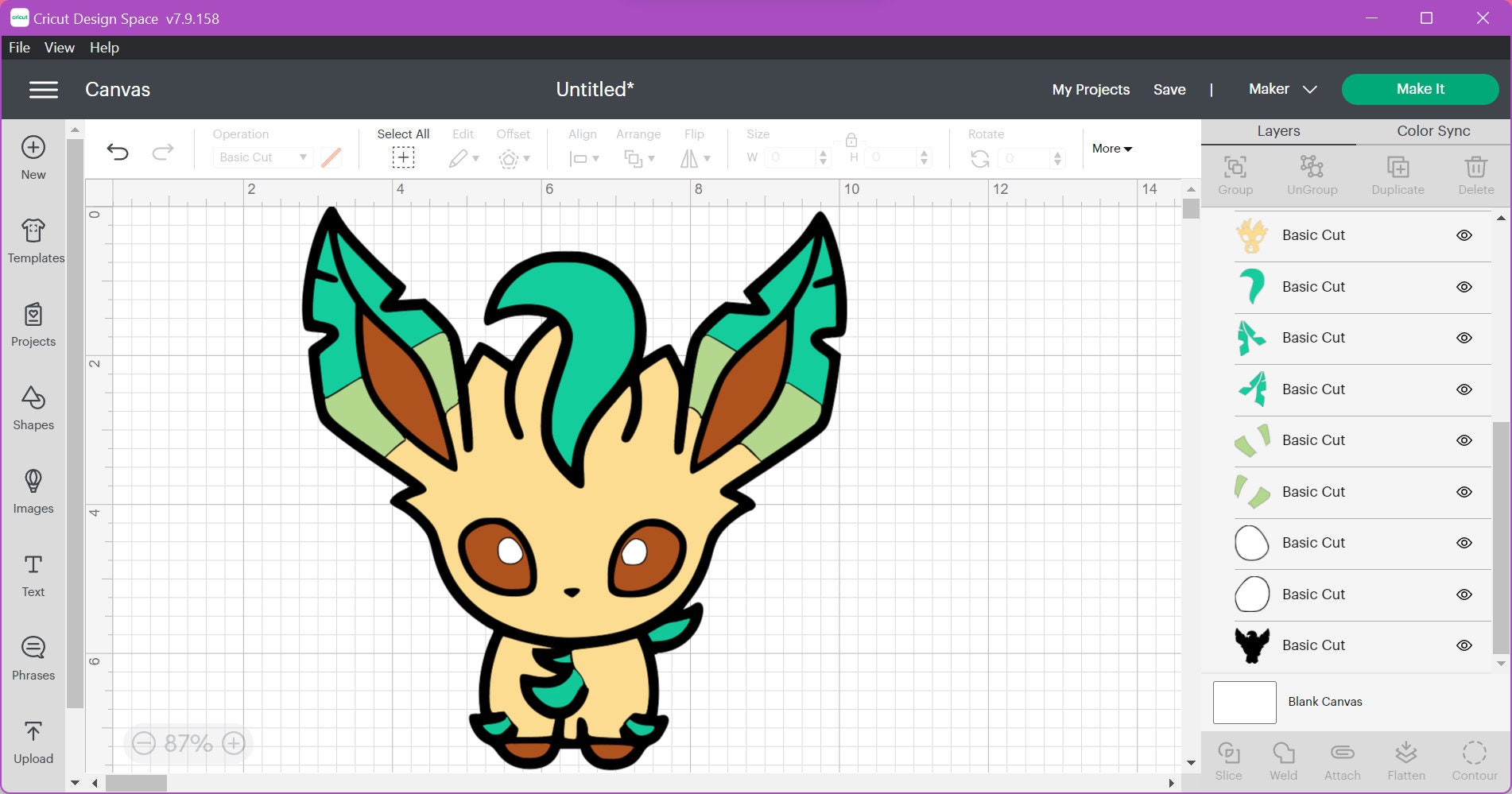The height and width of the screenshot is (794, 1512).
Task: Open the Maker machine selector
Action: pyautogui.click(x=1281, y=89)
